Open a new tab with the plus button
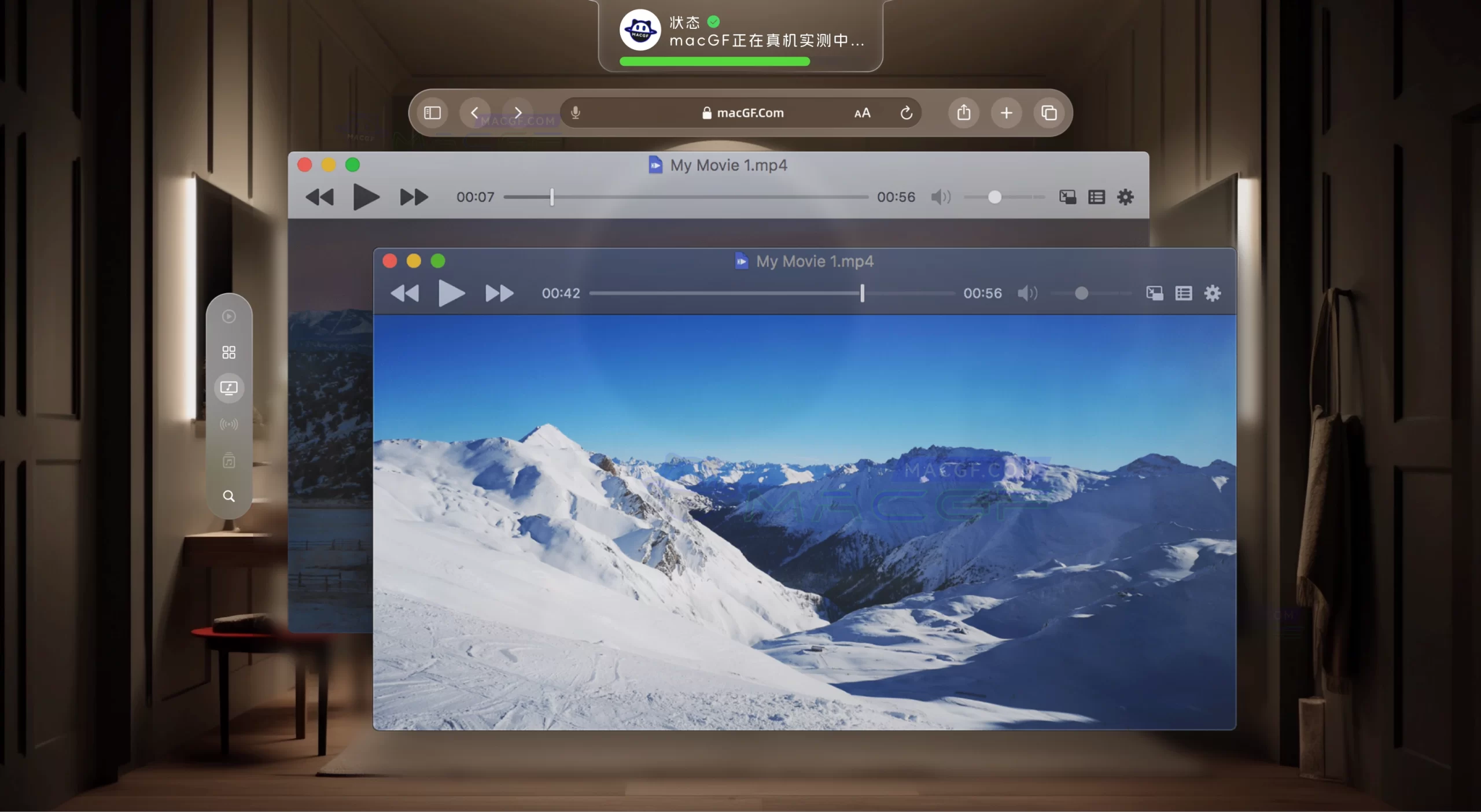The width and height of the screenshot is (1481, 812). pos(1006,113)
